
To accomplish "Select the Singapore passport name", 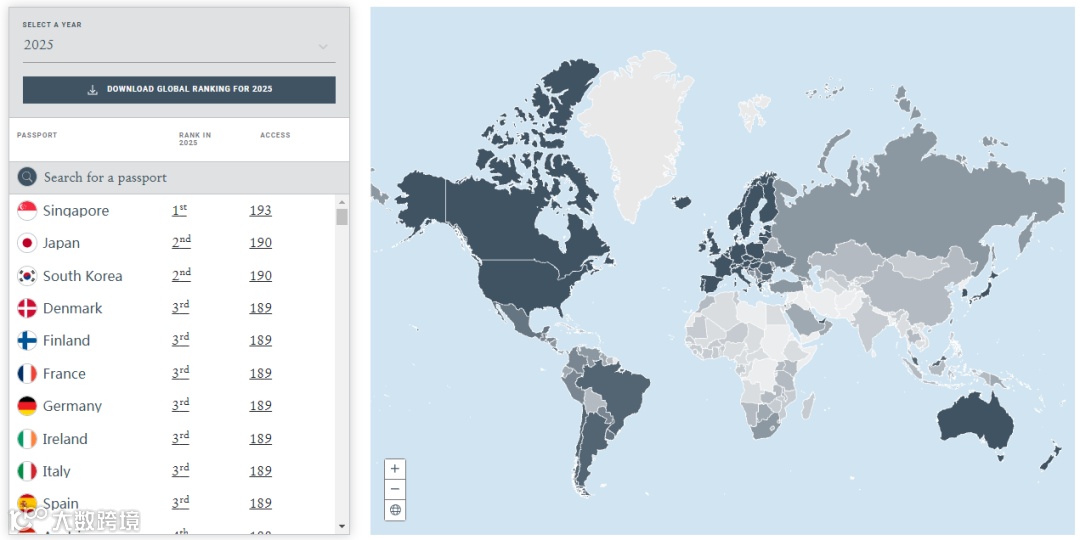I will (76, 211).
